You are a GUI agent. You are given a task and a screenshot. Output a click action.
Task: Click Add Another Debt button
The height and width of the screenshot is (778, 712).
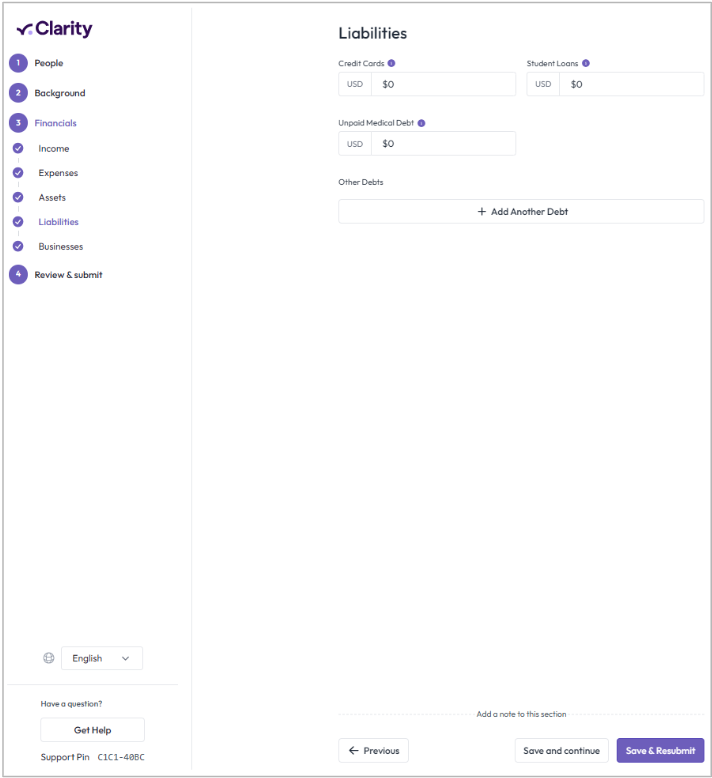point(521,212)
